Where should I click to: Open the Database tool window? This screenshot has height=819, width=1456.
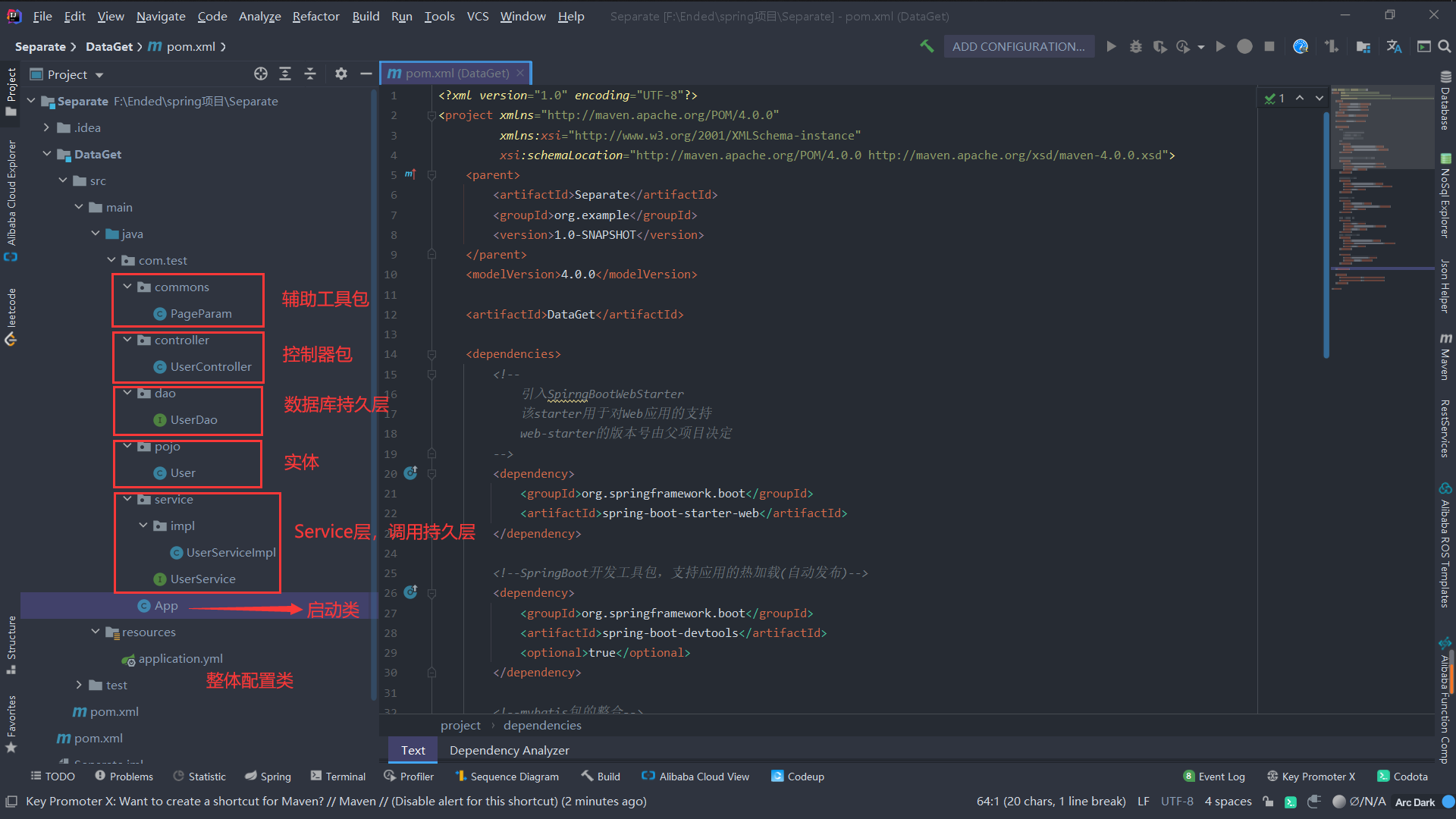point(1445,100)
